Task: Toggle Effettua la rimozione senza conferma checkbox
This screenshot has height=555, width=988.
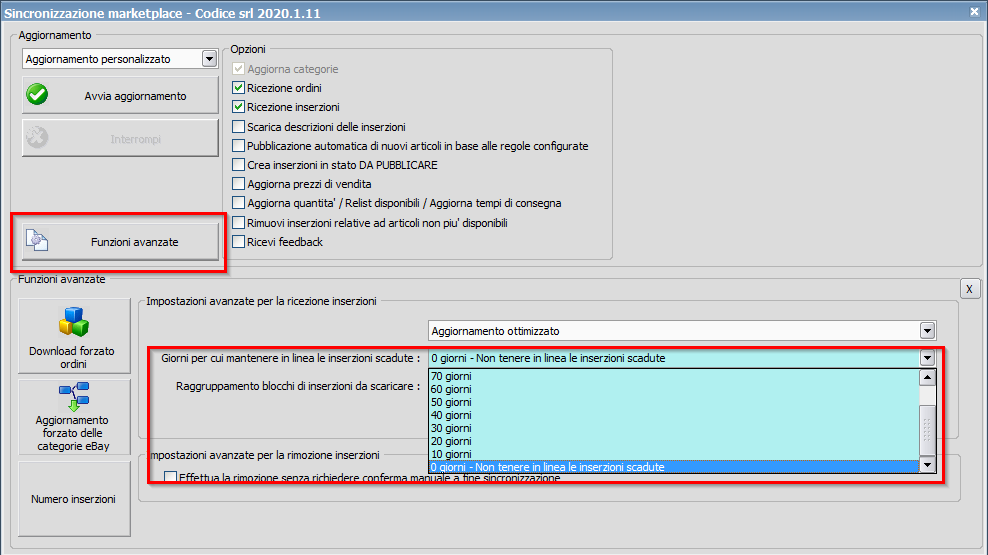Action: tap(170, 478)
